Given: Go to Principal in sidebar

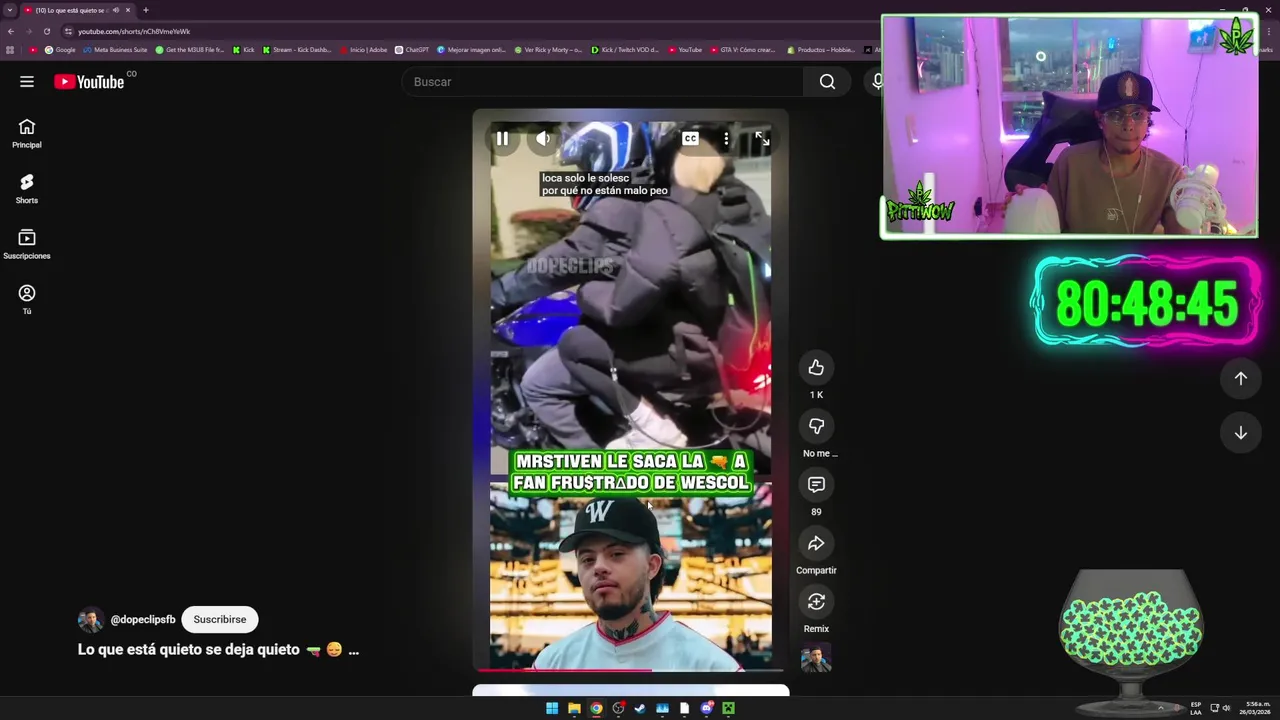Looking at the screenshot, I should coord(27,133).
